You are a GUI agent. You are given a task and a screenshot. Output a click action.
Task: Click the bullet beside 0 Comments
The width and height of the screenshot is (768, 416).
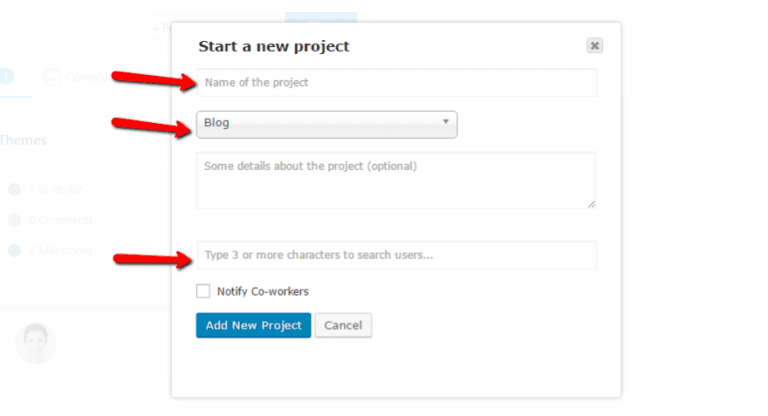[13, 219]
